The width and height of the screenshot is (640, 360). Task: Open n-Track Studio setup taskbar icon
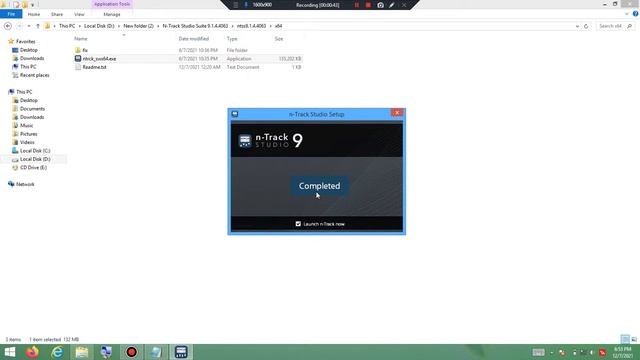[181, 352]
